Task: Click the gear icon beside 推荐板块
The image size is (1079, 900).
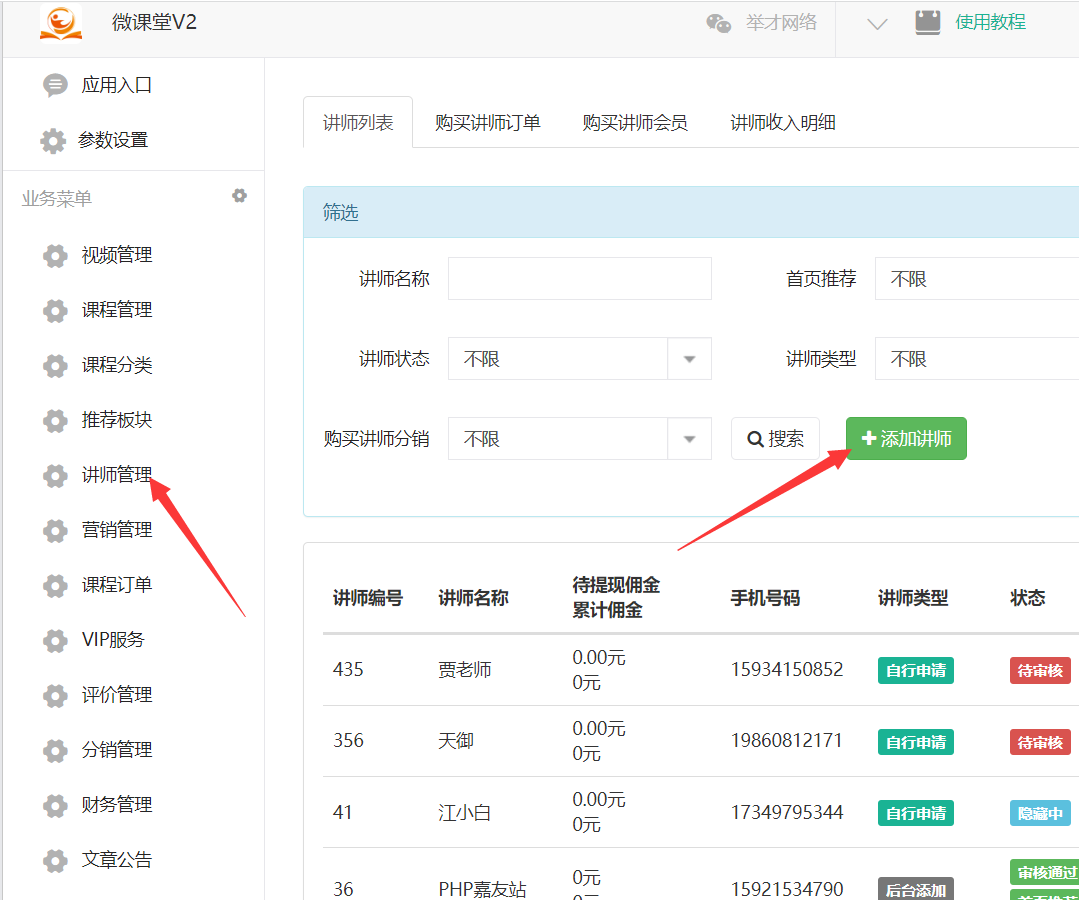Action: 55,420
